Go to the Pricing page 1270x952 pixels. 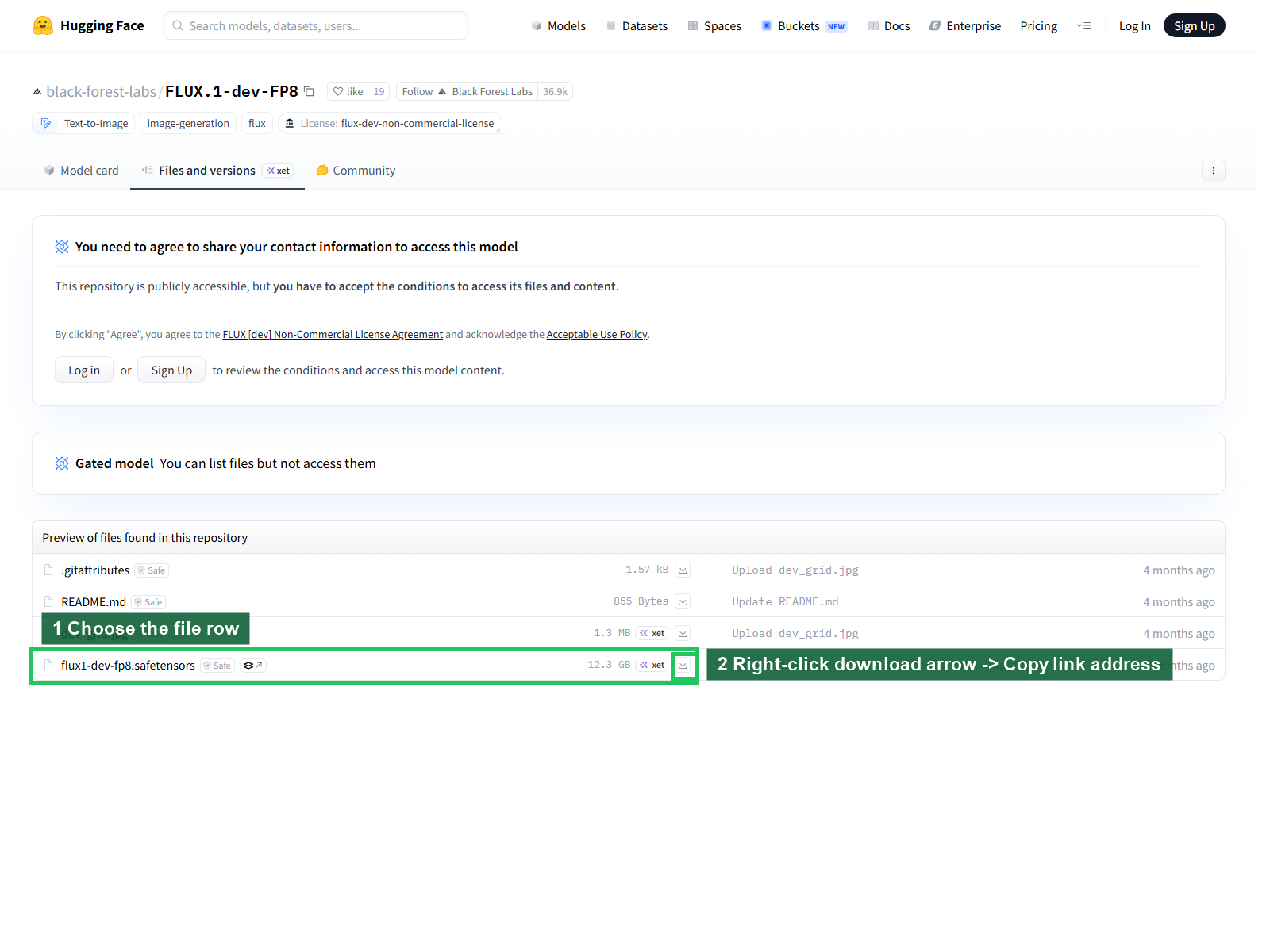[x=1038, y=26]
